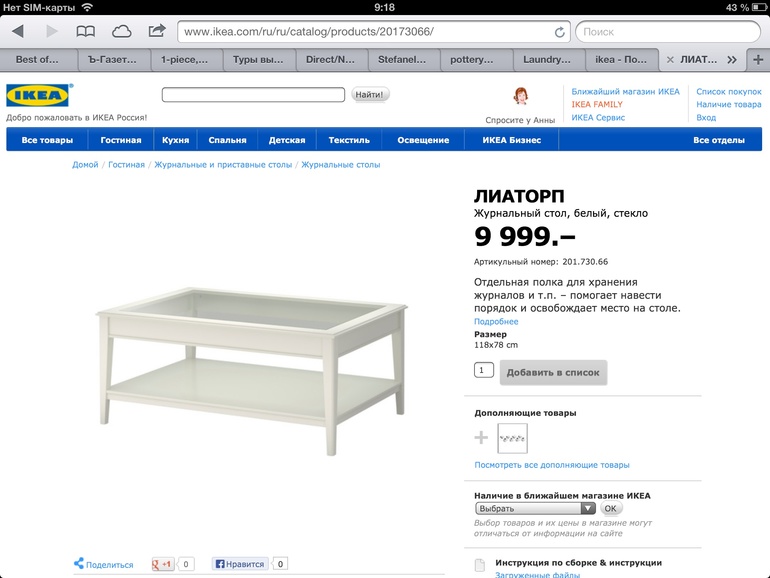This screenshot has height=578, width=770.
Task: Open the Подробнее link
Action: [x=496, y=321]
